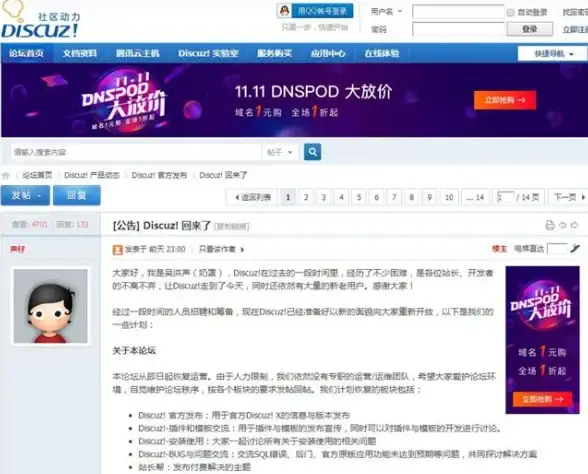
Task: Click Discuz! 产品动态 breadcrumb link
Action: [92, 175]
